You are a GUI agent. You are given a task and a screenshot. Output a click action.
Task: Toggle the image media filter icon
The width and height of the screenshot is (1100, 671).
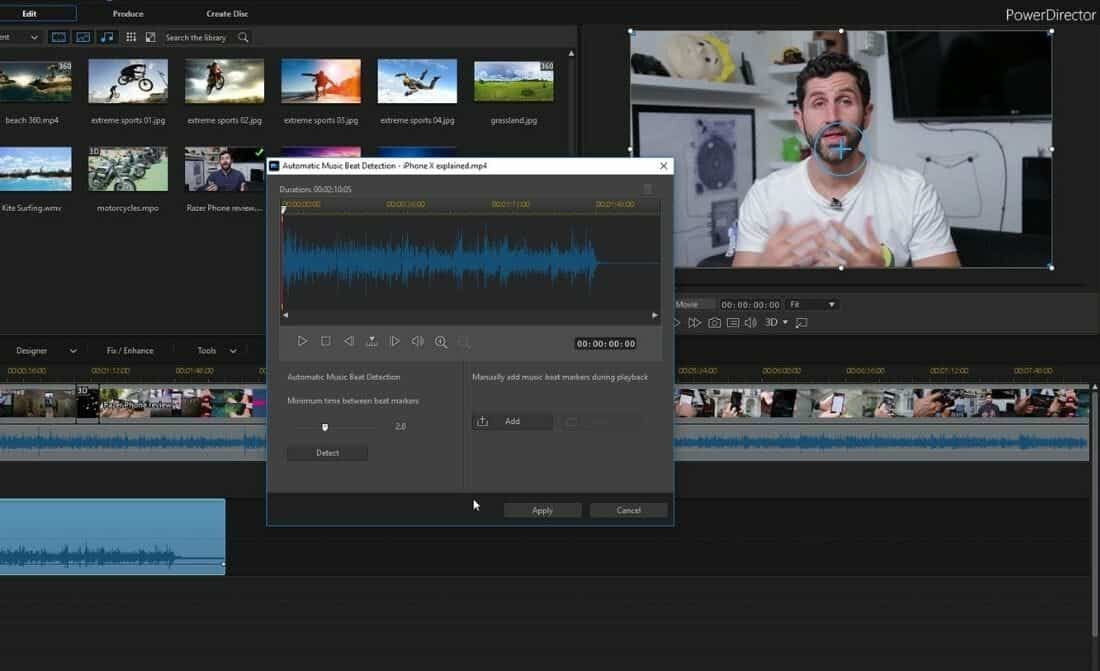[83, 37]
